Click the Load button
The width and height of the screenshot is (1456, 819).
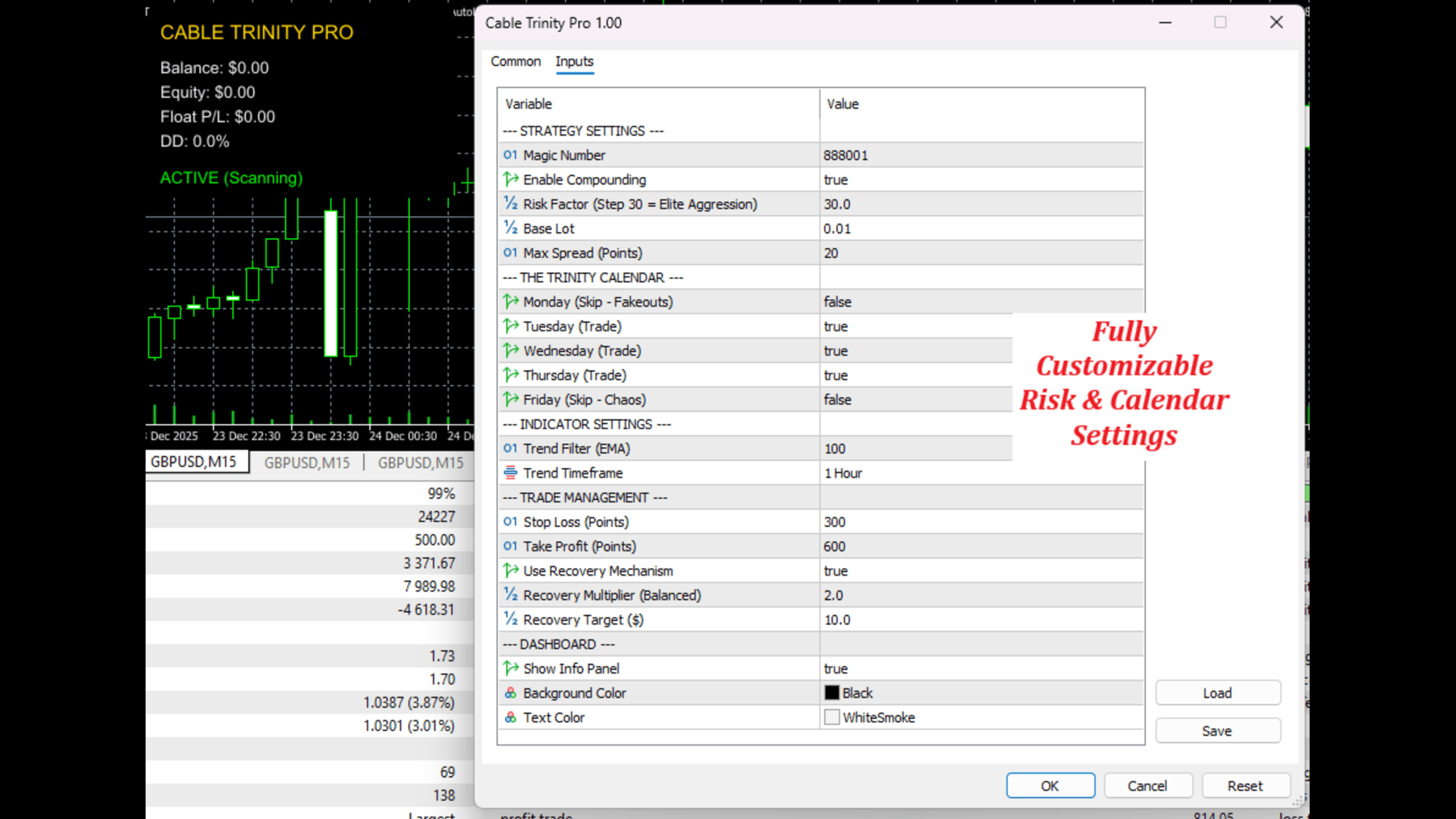tap(1217, 693)
